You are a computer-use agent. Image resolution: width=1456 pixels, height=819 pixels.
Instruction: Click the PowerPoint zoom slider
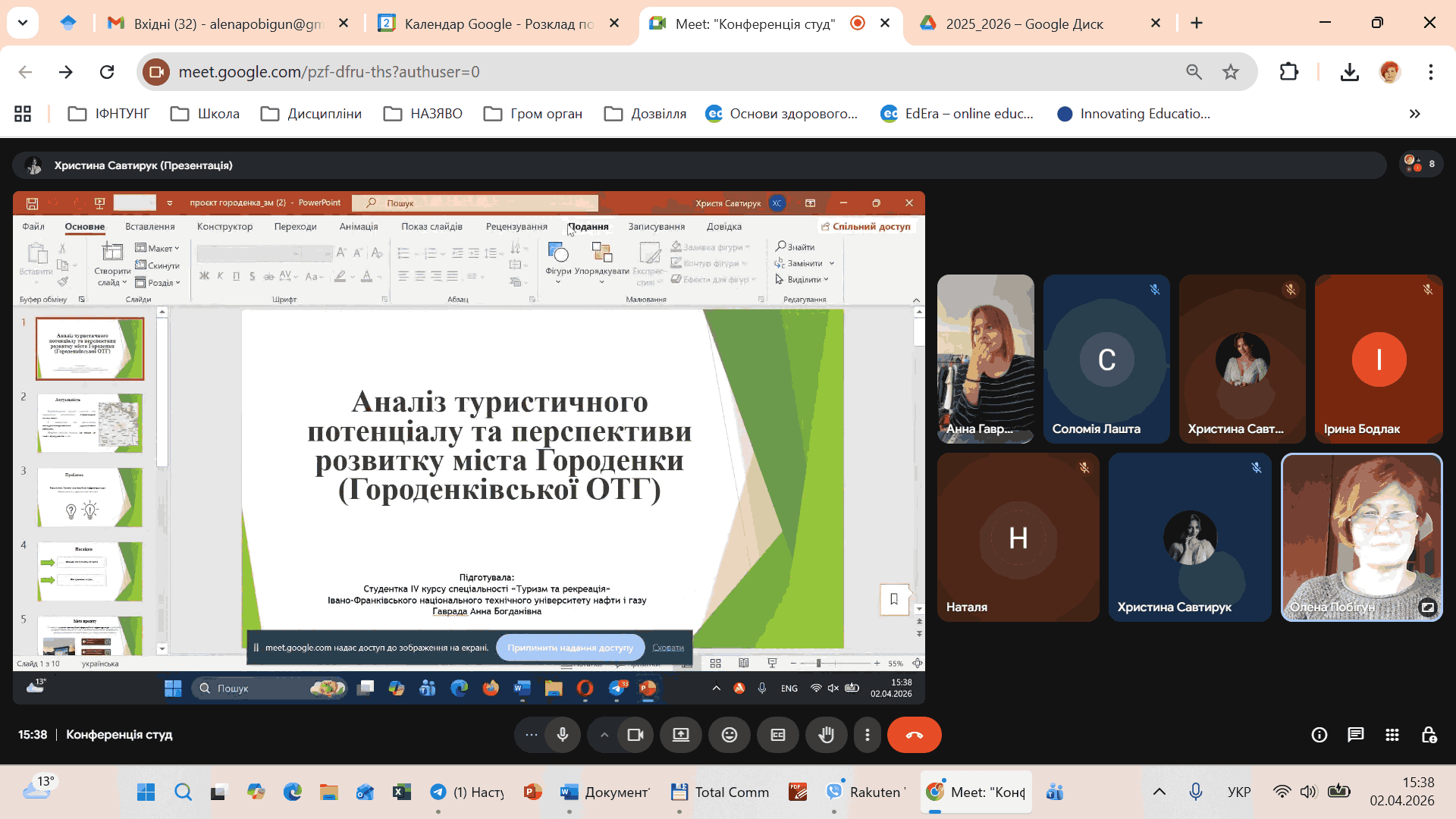click(818, 664)
